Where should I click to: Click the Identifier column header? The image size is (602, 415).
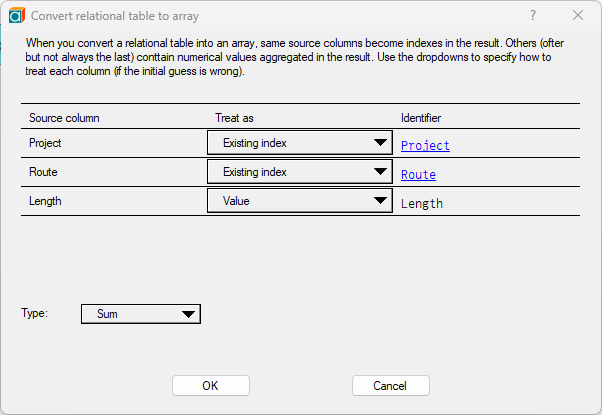421,118
